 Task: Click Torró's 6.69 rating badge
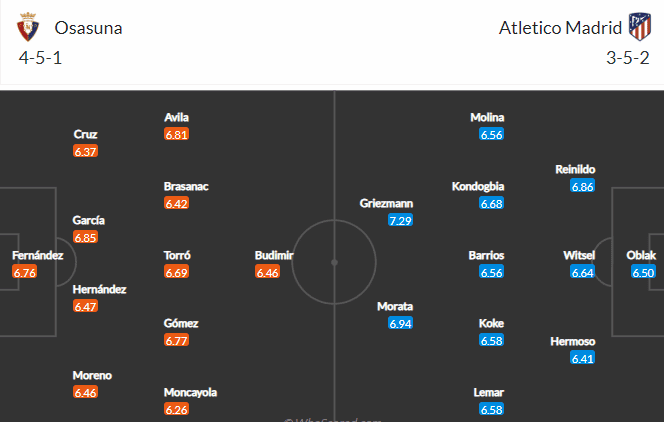tap(176, 272)
